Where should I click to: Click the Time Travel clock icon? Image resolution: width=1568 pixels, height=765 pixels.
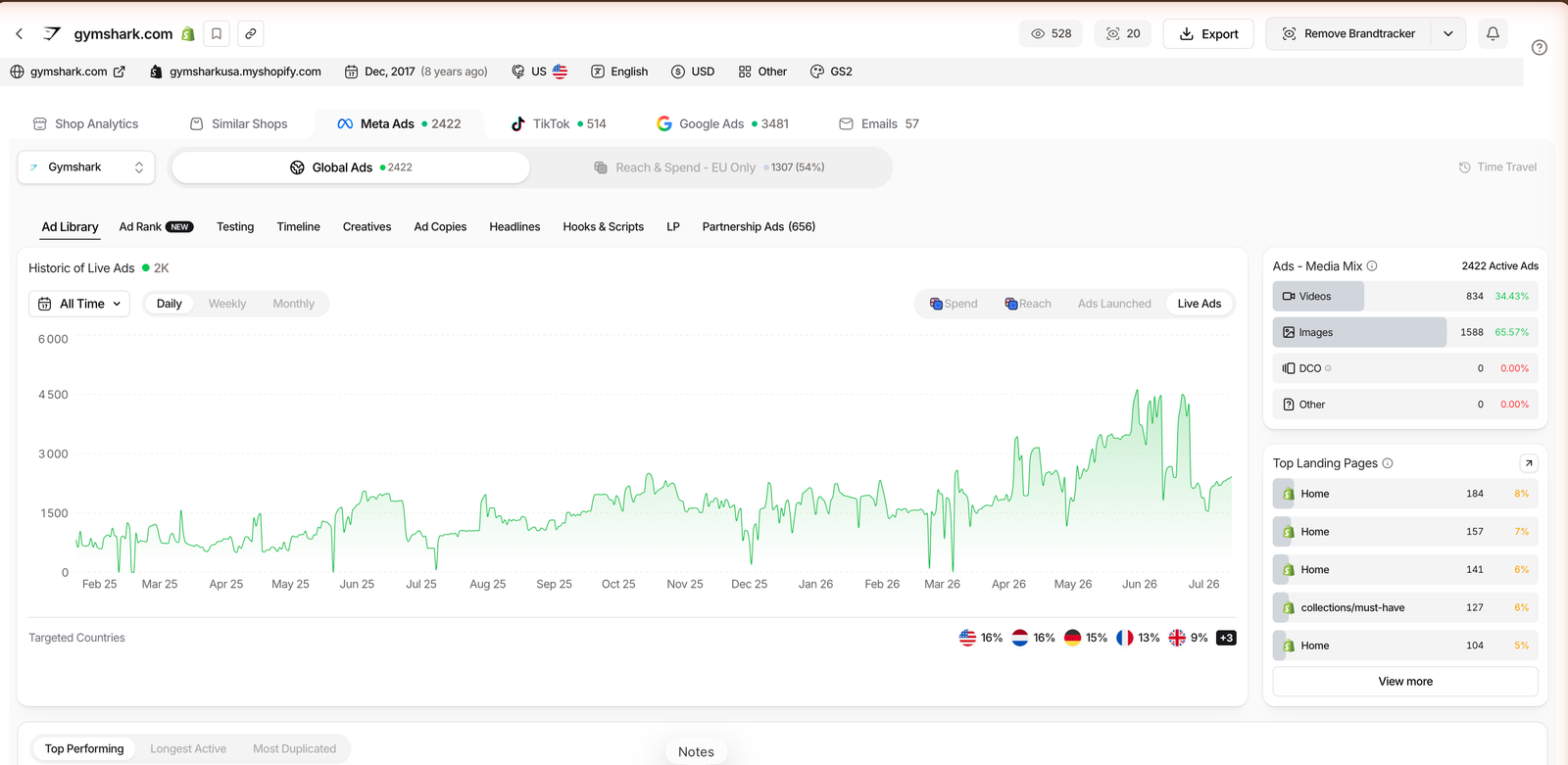[1465, 167]
